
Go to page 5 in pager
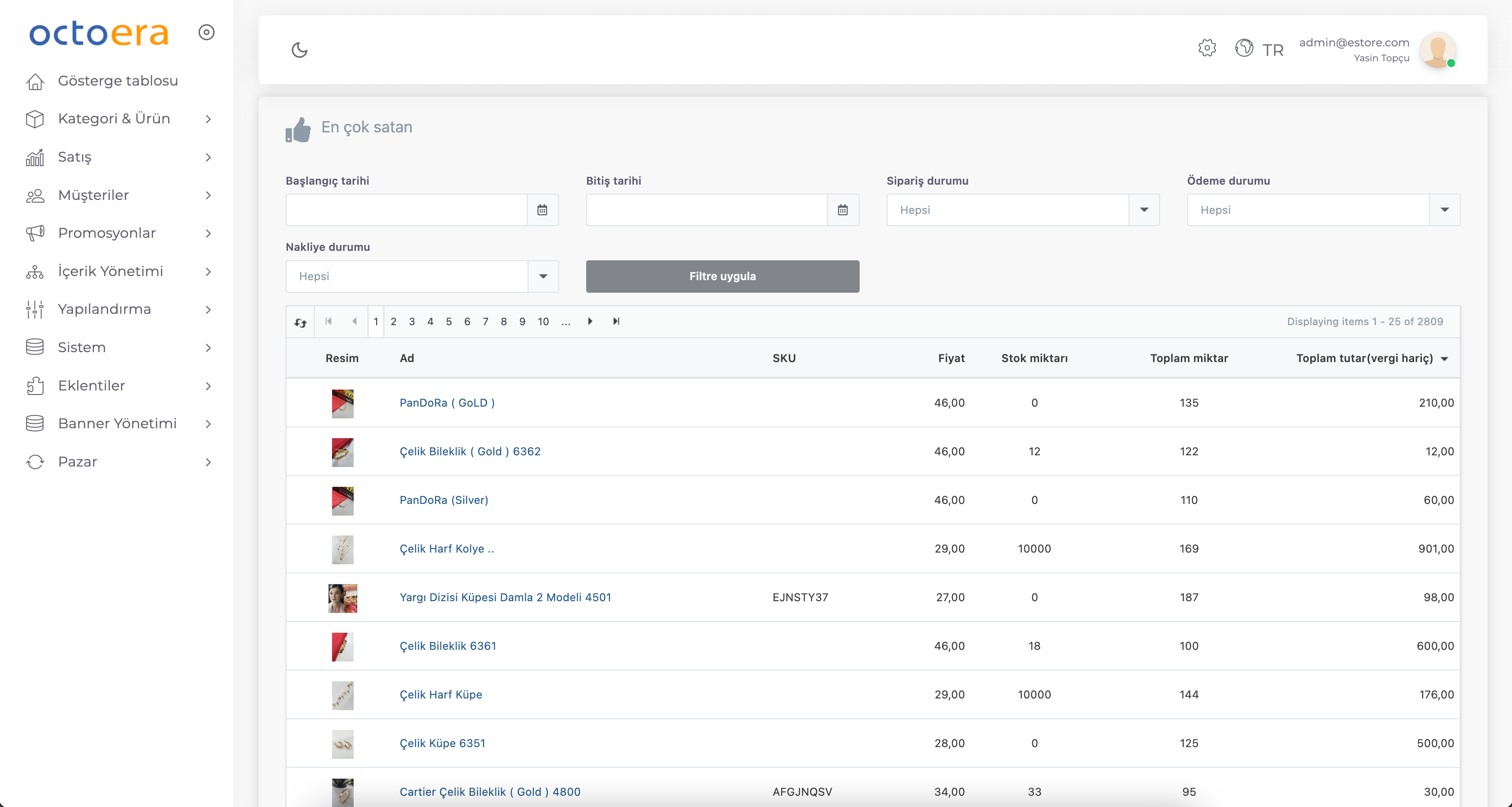click(x=448, y=322)
